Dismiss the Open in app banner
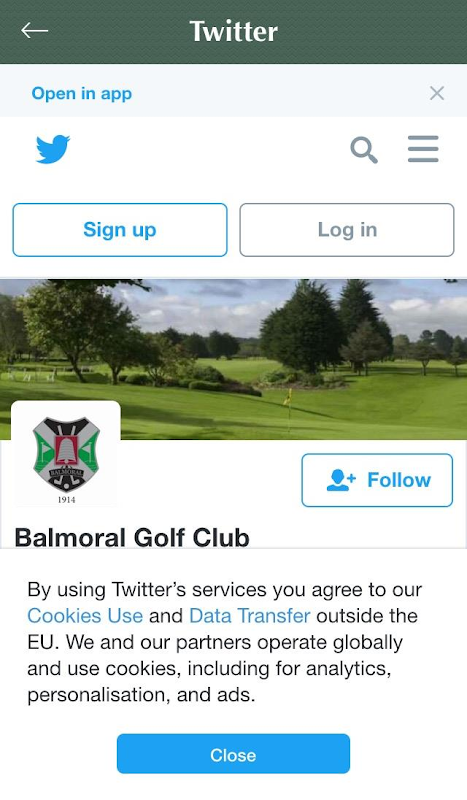The image size is (467, 800). pos(437,93)
